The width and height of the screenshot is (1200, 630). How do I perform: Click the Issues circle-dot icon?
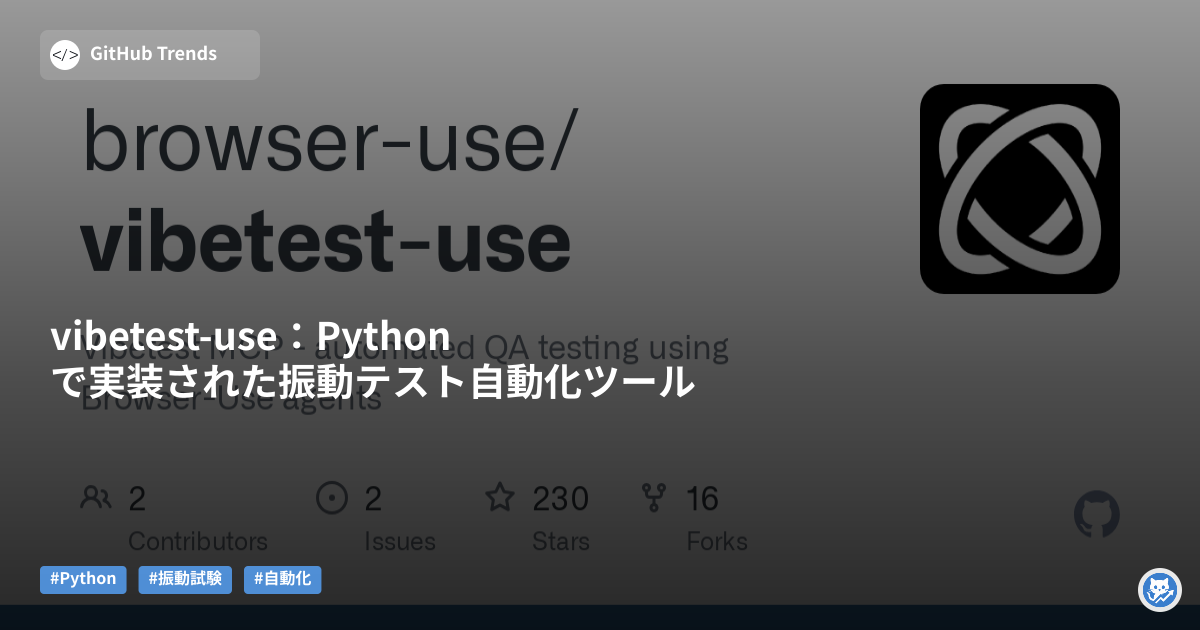coord(331,497)
